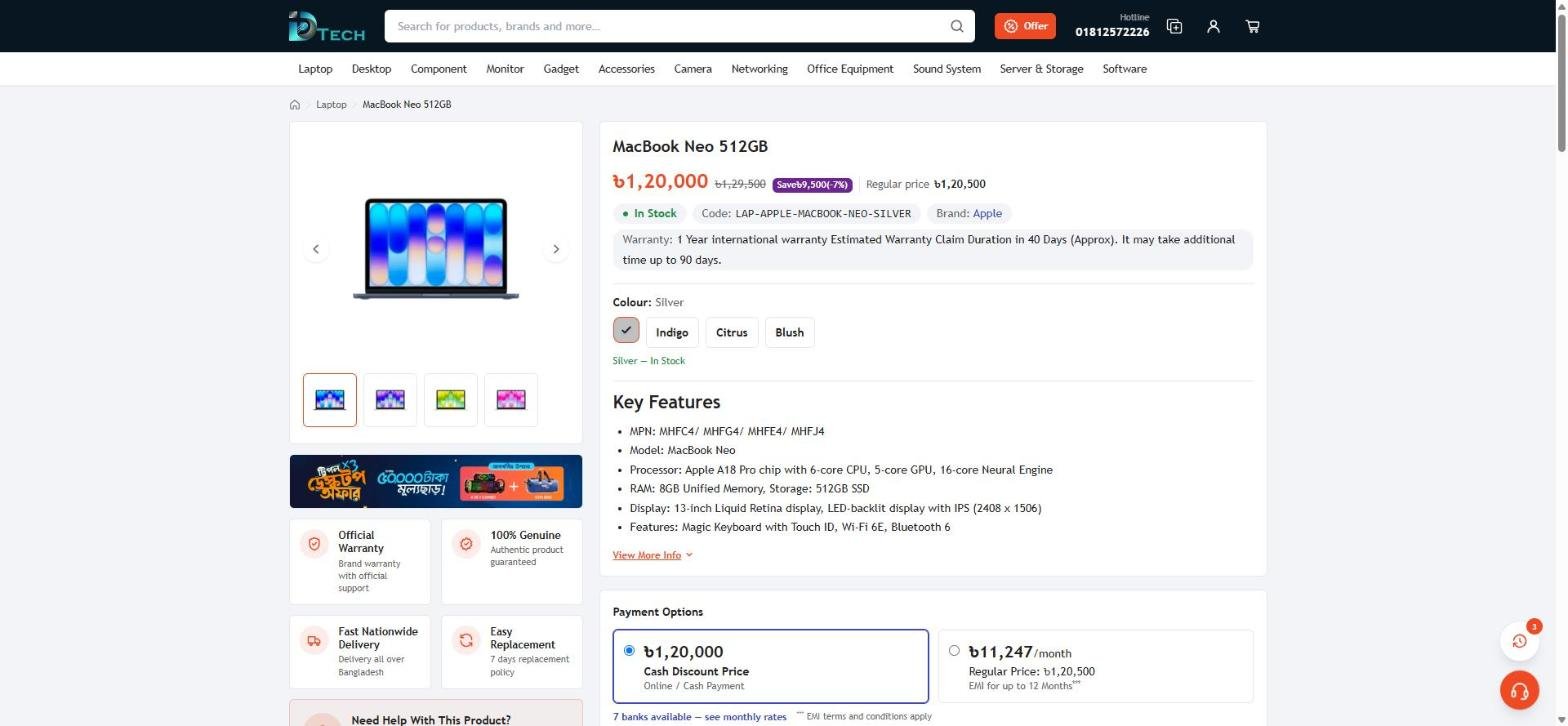
Task: Click the desktop offer promotional banner
Action: [x=436, y=481]
